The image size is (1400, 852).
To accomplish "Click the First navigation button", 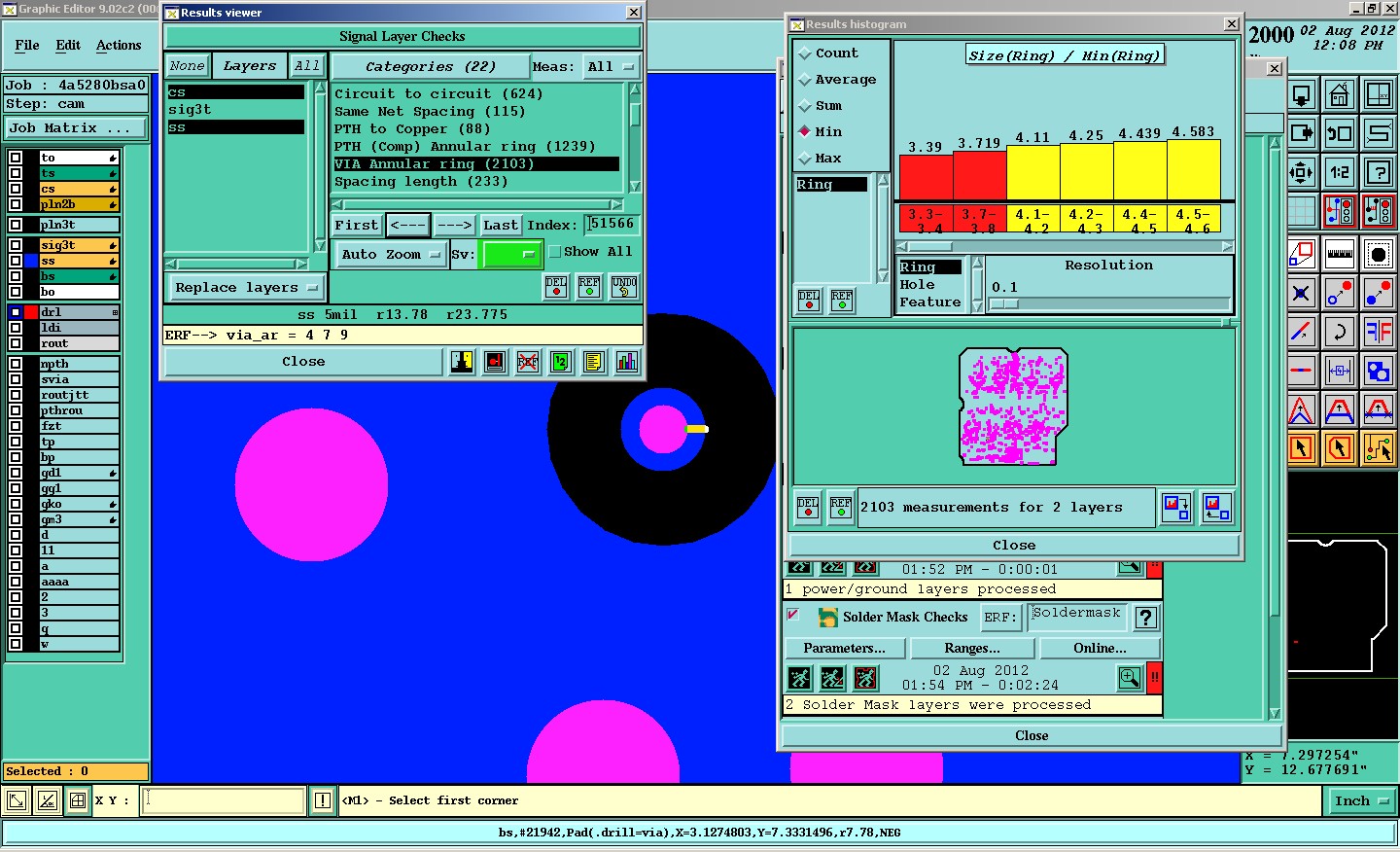I will point(357,226).
